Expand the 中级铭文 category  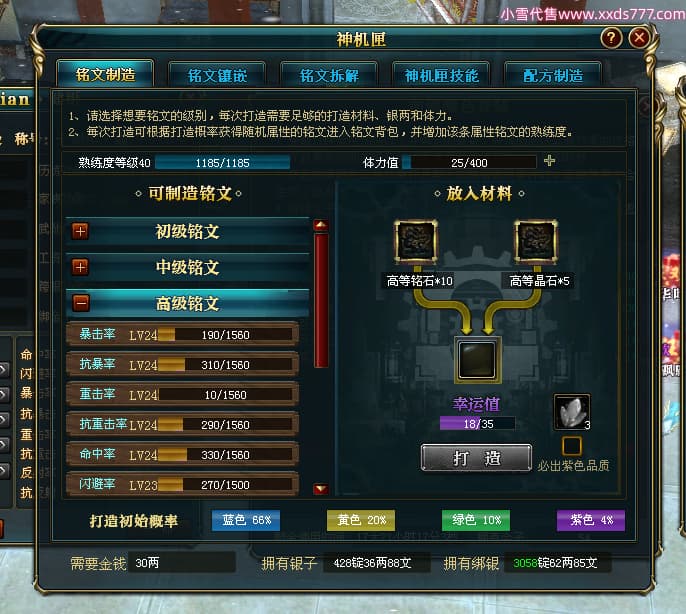(80, 267)
